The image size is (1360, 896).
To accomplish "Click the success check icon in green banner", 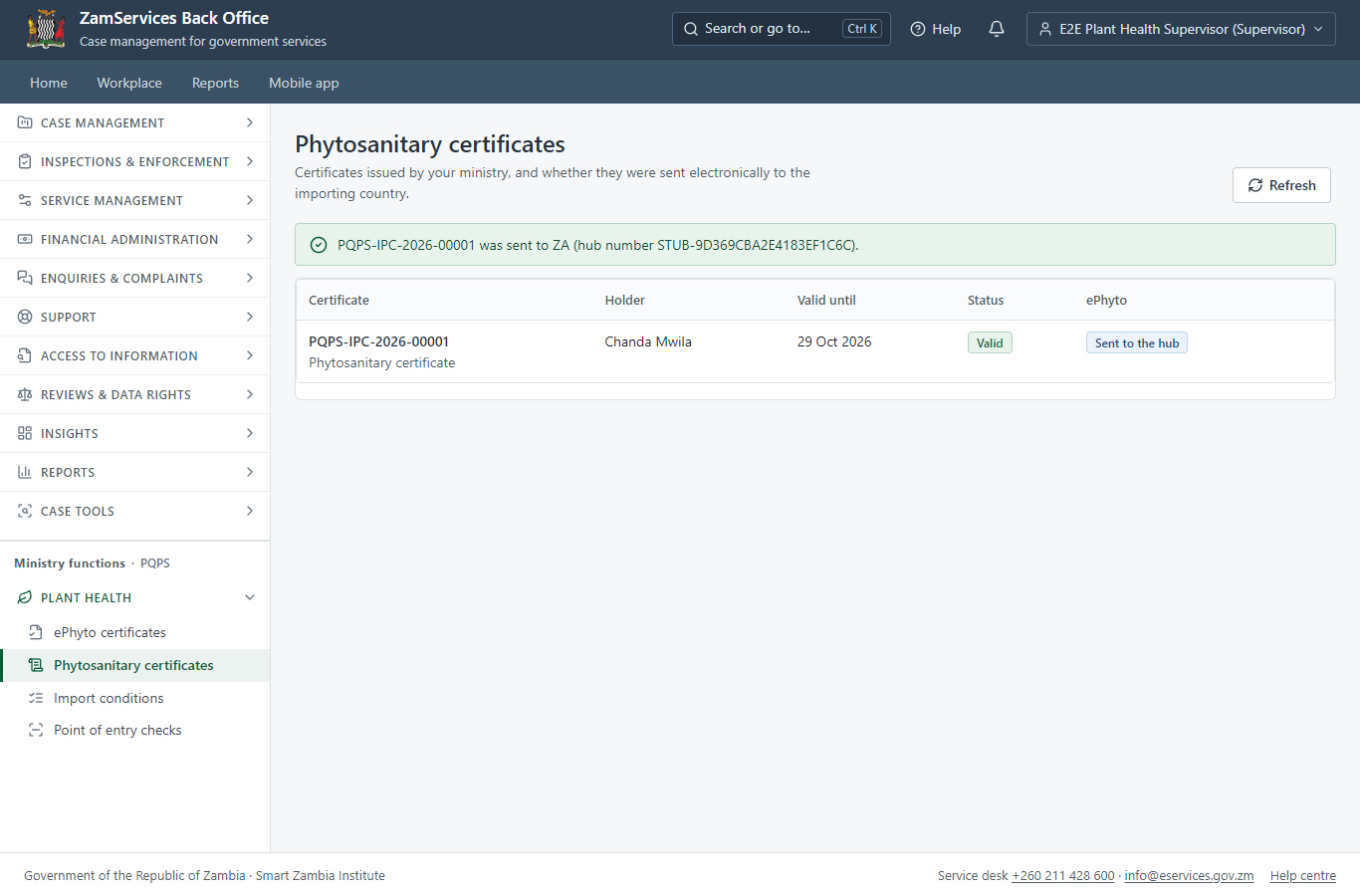I will (319, 245).
